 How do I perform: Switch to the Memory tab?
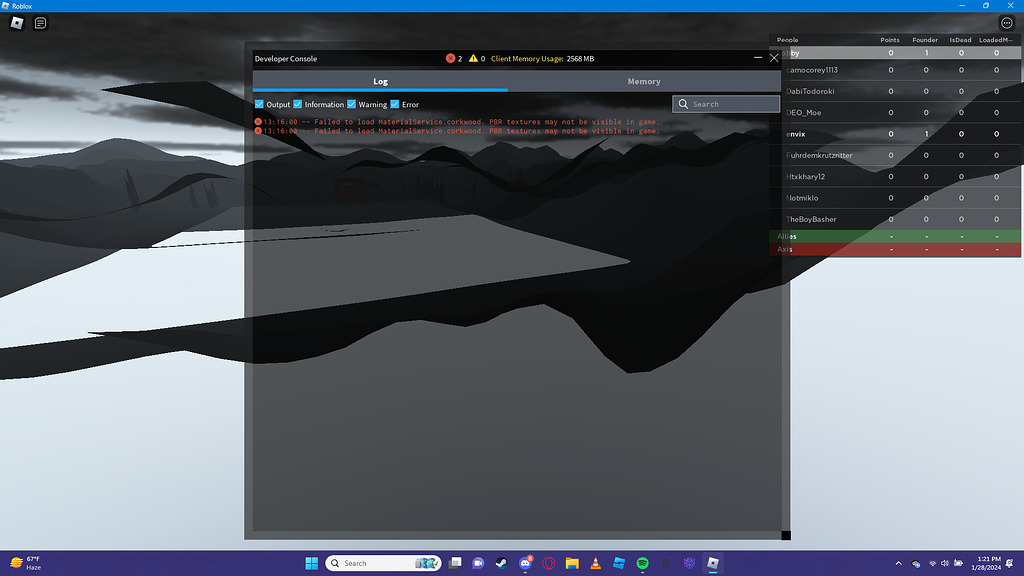tap(644, 81)
